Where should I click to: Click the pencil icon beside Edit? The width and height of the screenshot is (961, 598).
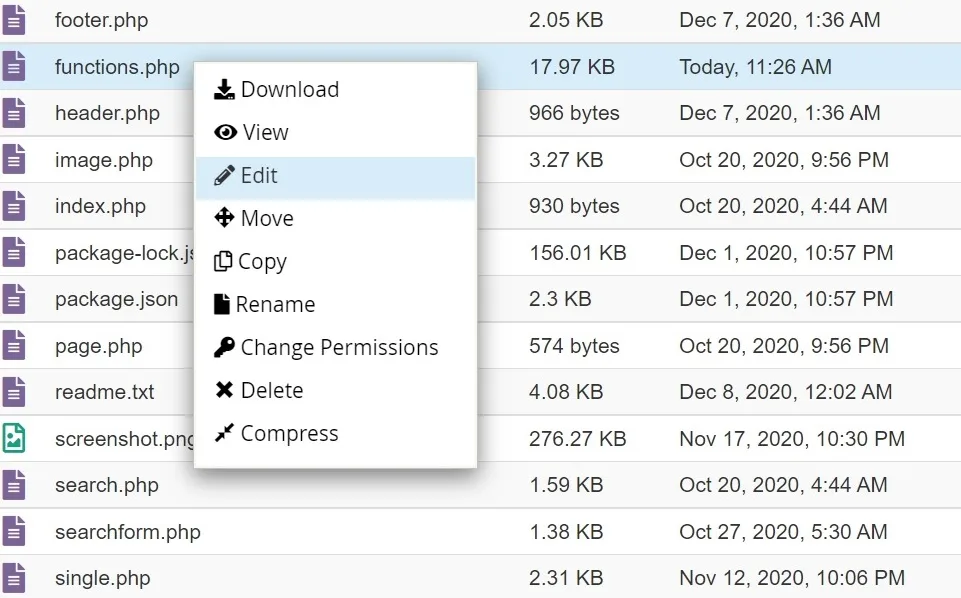point(224,175)
